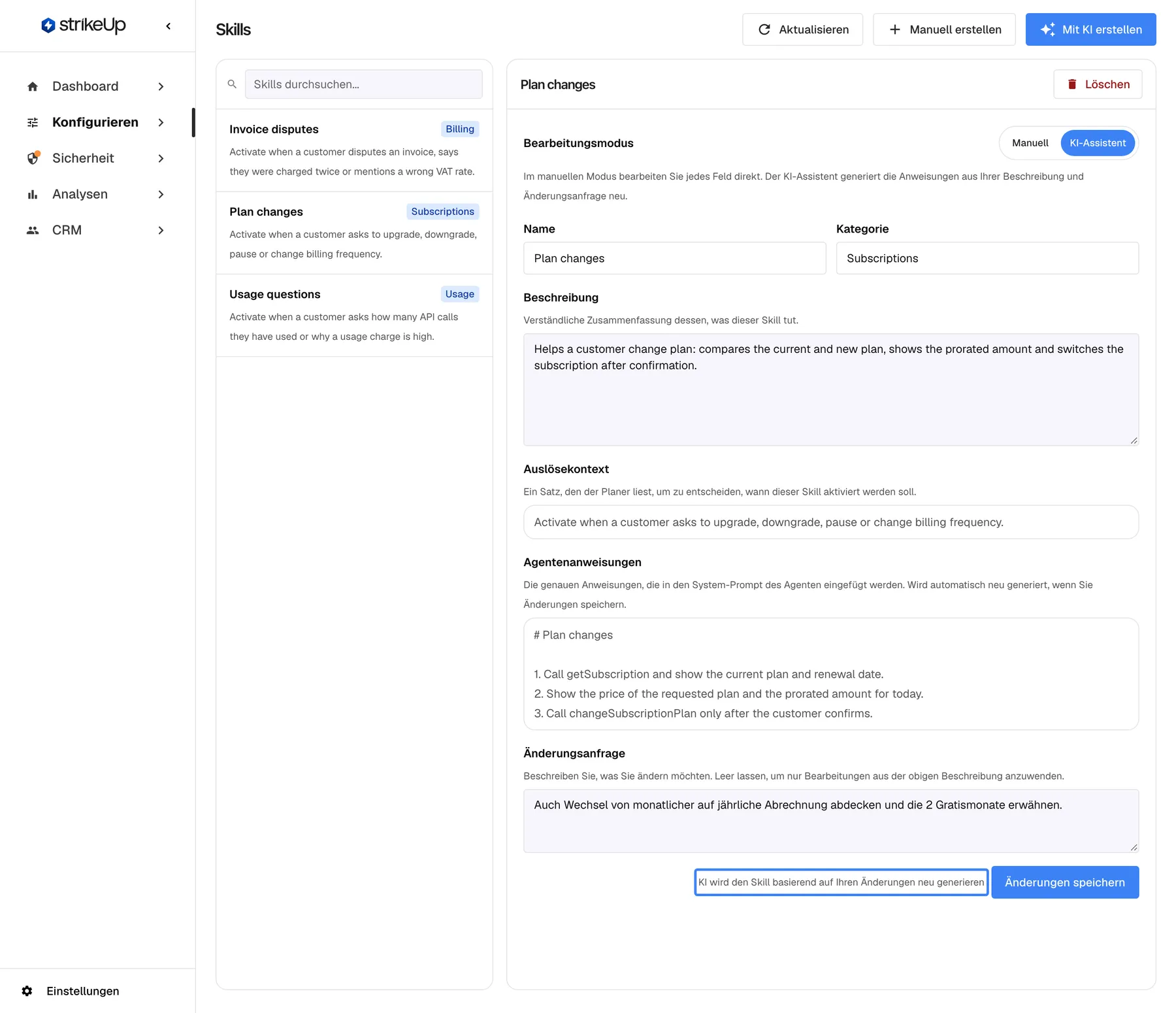Click the Konfigurieren sliders icon

pyautogui.click(x=33, y=122)
